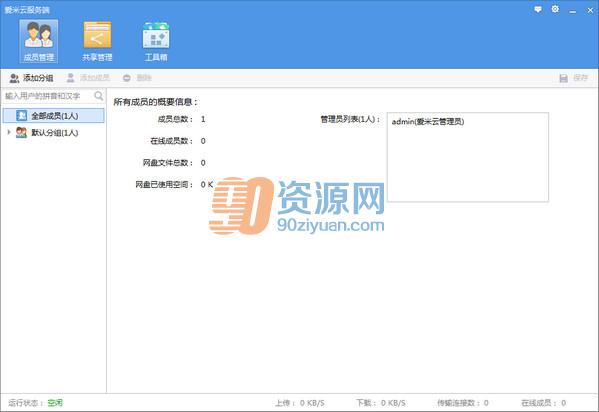Click the 保存 save button

[573, 78]
